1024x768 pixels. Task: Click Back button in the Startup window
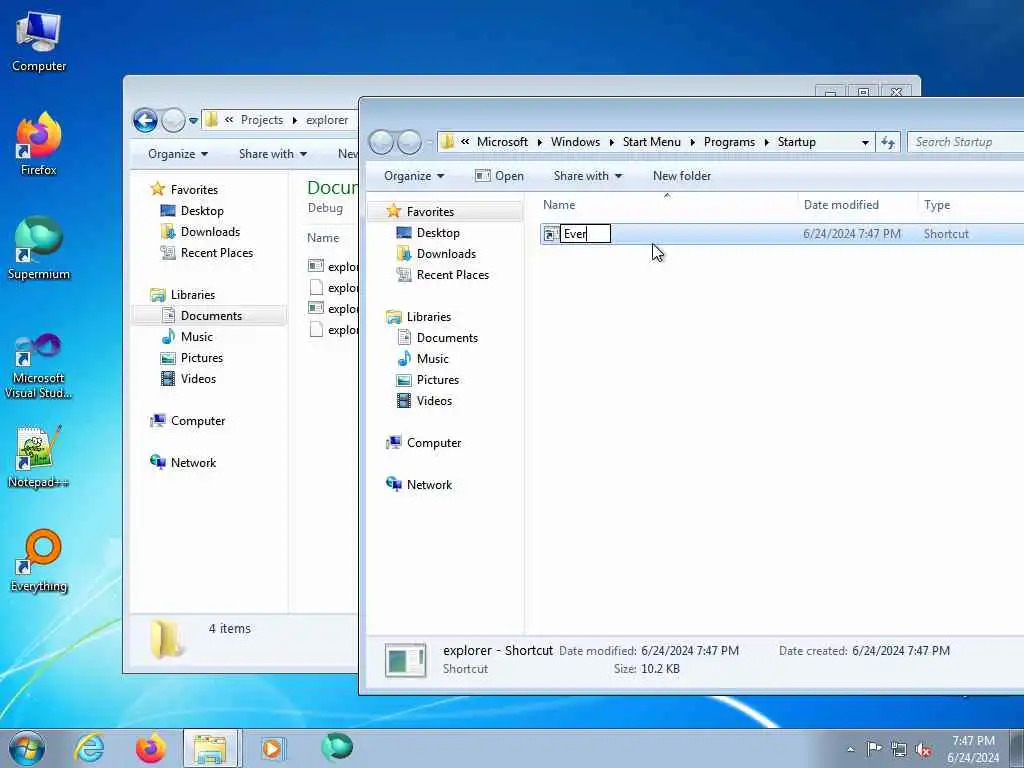click(x=381, y=142)
